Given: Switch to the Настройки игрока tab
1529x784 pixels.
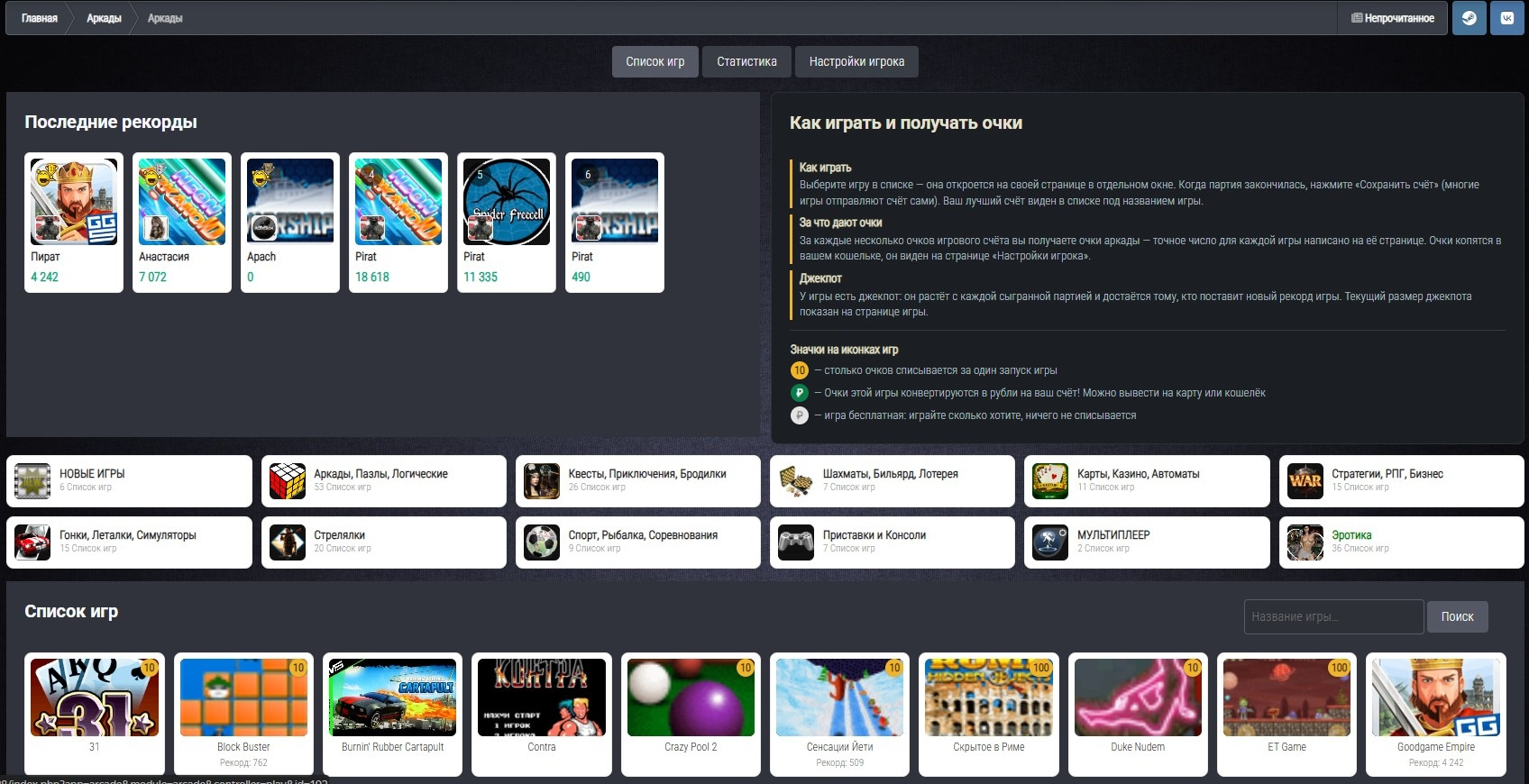Looking at the screenshot, I should (x=856, y=62).
